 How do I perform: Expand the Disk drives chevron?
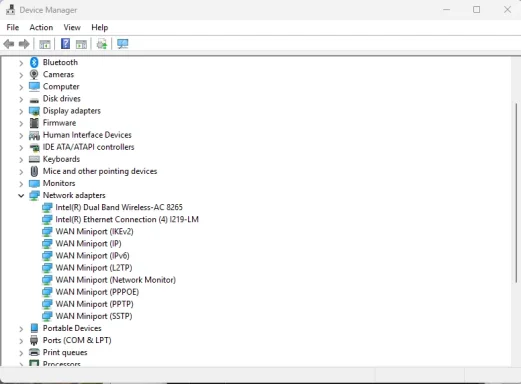[21, 99]
